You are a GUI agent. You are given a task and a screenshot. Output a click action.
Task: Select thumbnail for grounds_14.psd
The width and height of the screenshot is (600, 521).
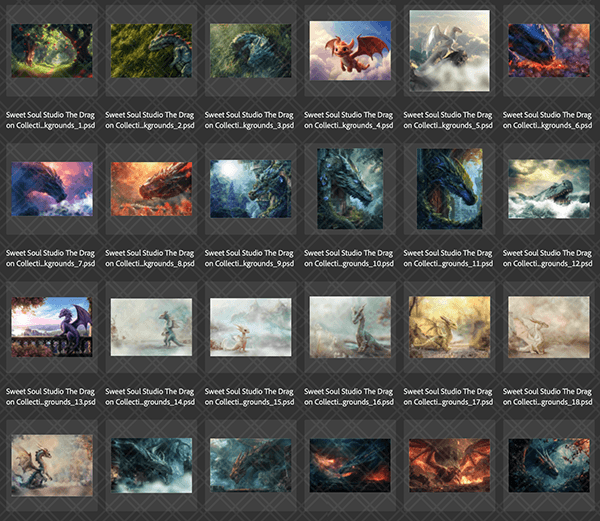(152, 327)
